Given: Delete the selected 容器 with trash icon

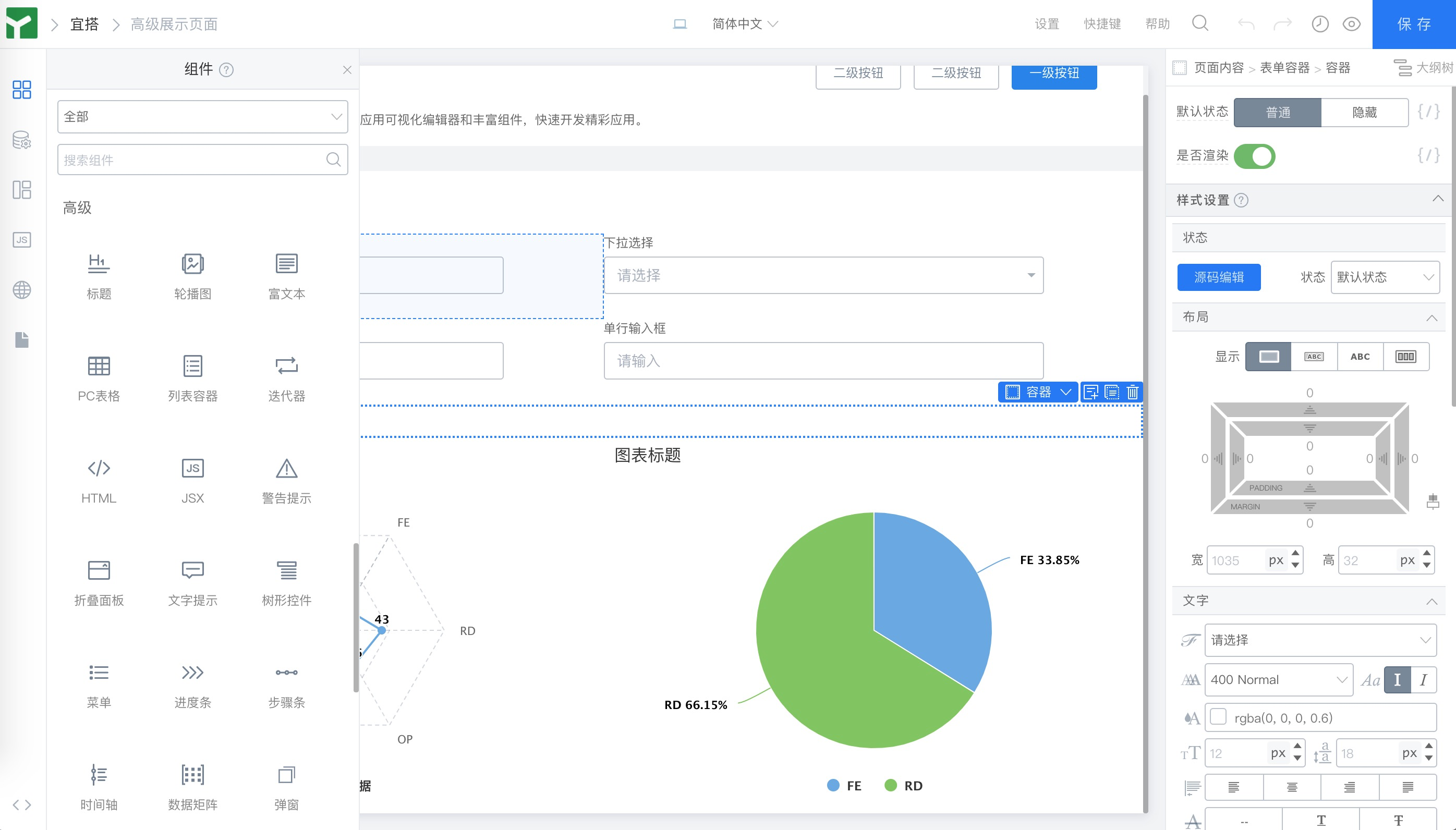Looking at the screenshot, I should pyautogui.click(x=1133, y=392).
